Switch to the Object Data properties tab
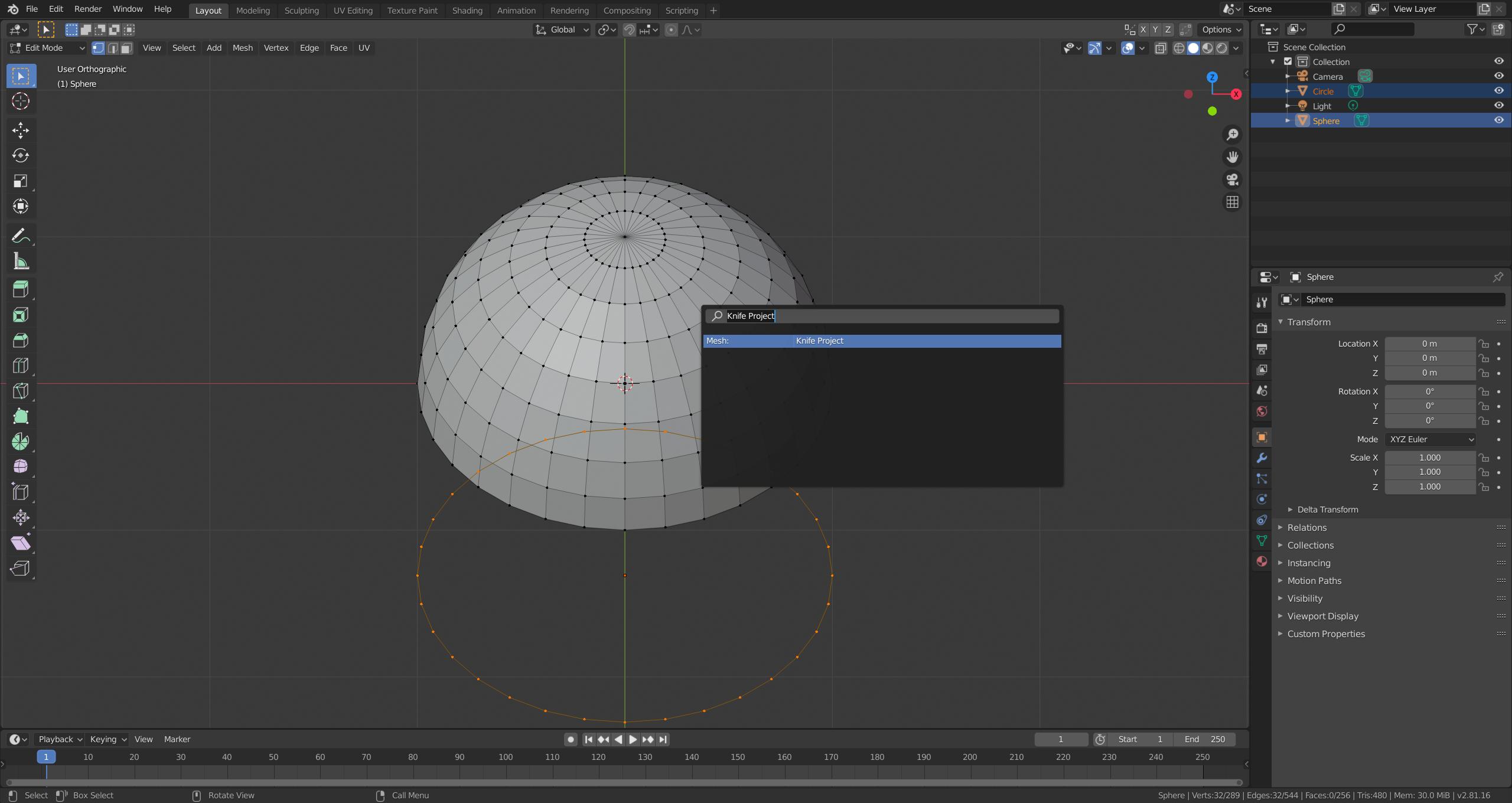The height and width of the screenshot is (803, 1512). click(1262, 540)
